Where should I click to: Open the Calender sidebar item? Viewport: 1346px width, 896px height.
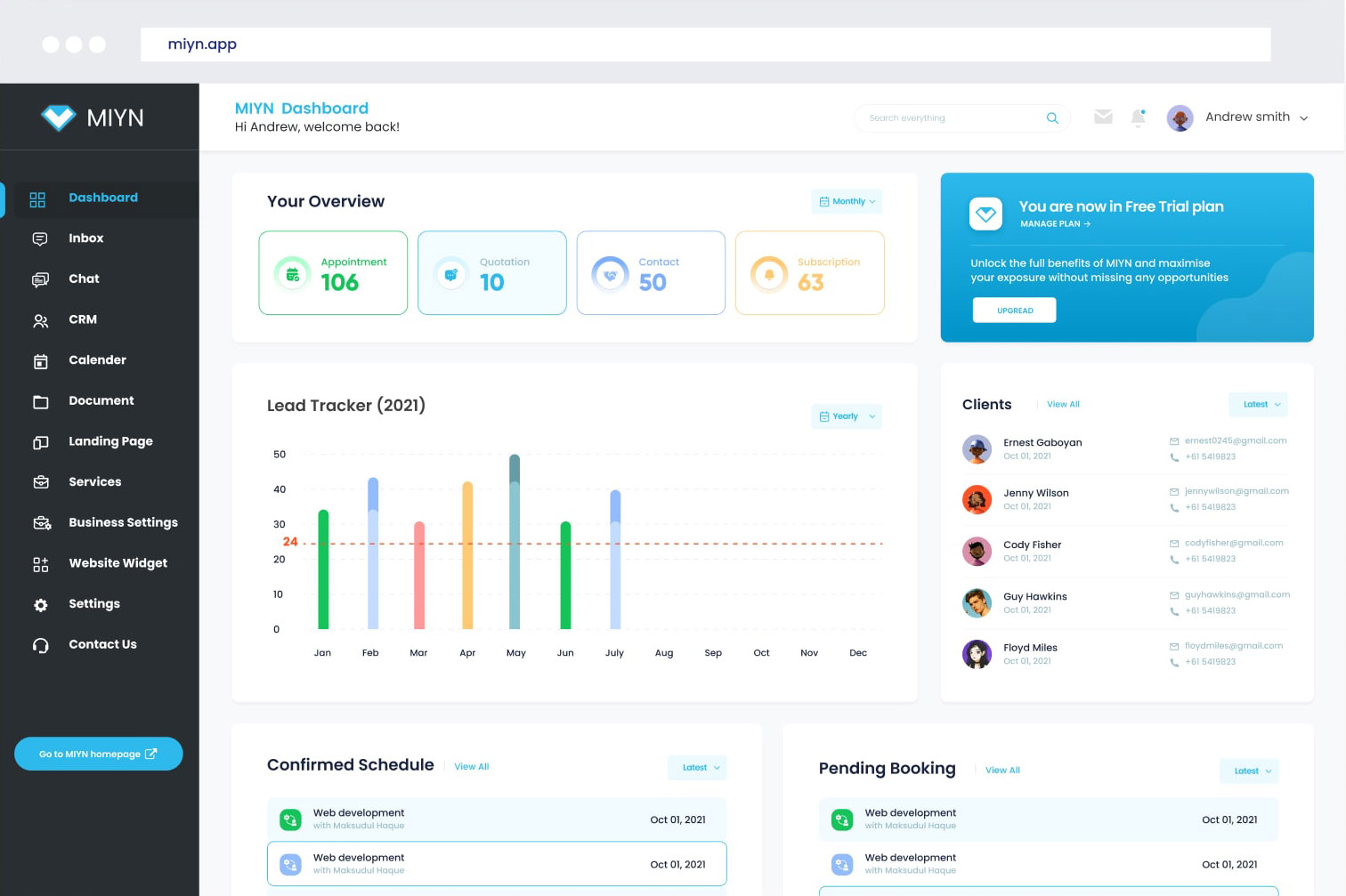tap(97, 359)
